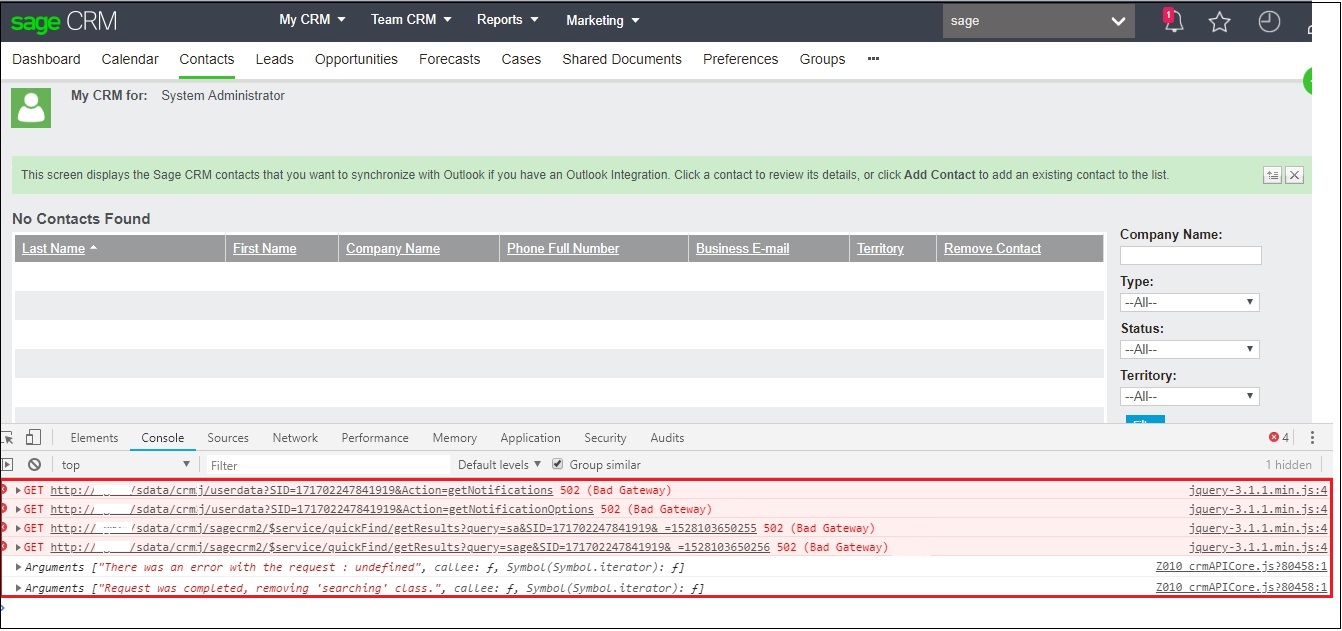This screenshot has width=1342, height=631.
Task: Open DevTools Security tab
Action: point(605,438)
